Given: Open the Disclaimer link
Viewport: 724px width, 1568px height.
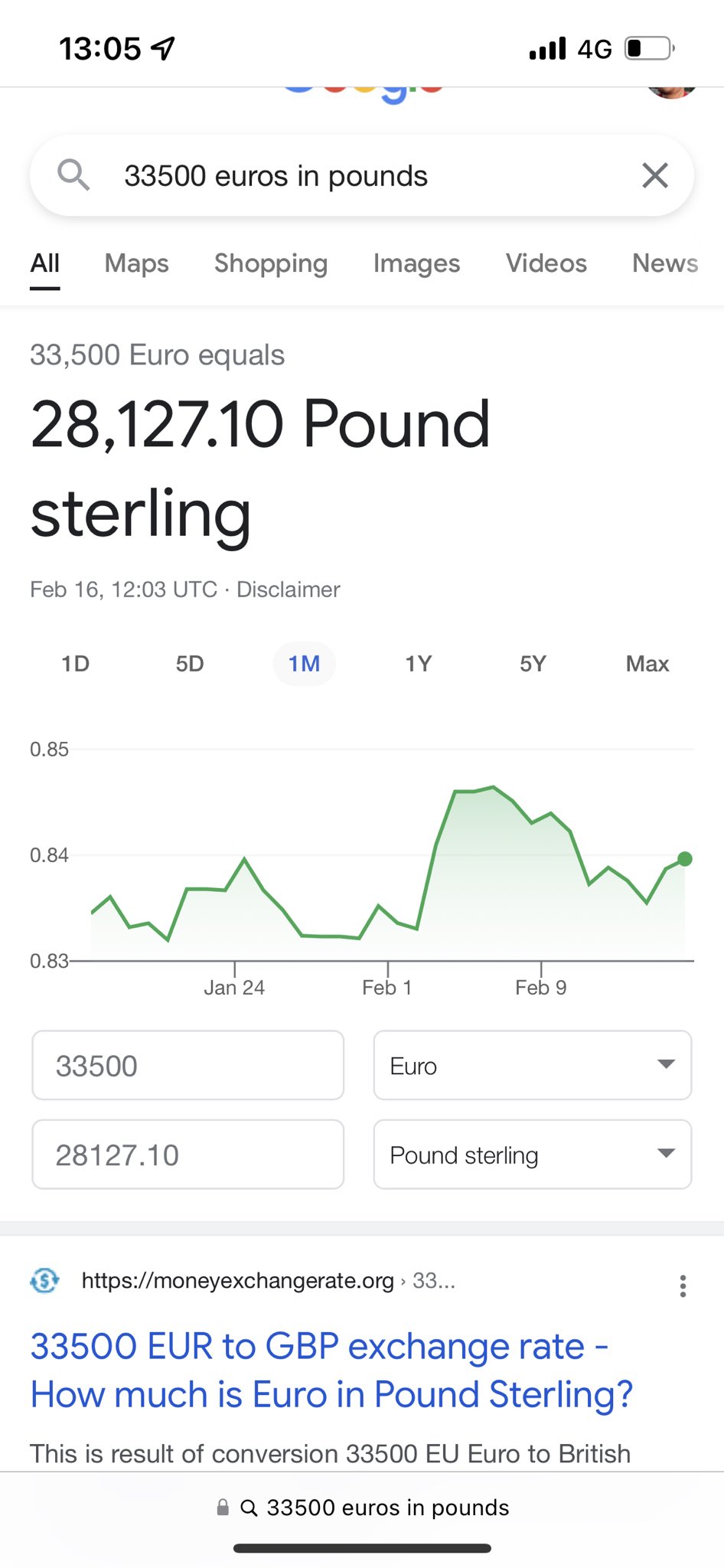Looking at the screenshot, I should coord(288,590).
